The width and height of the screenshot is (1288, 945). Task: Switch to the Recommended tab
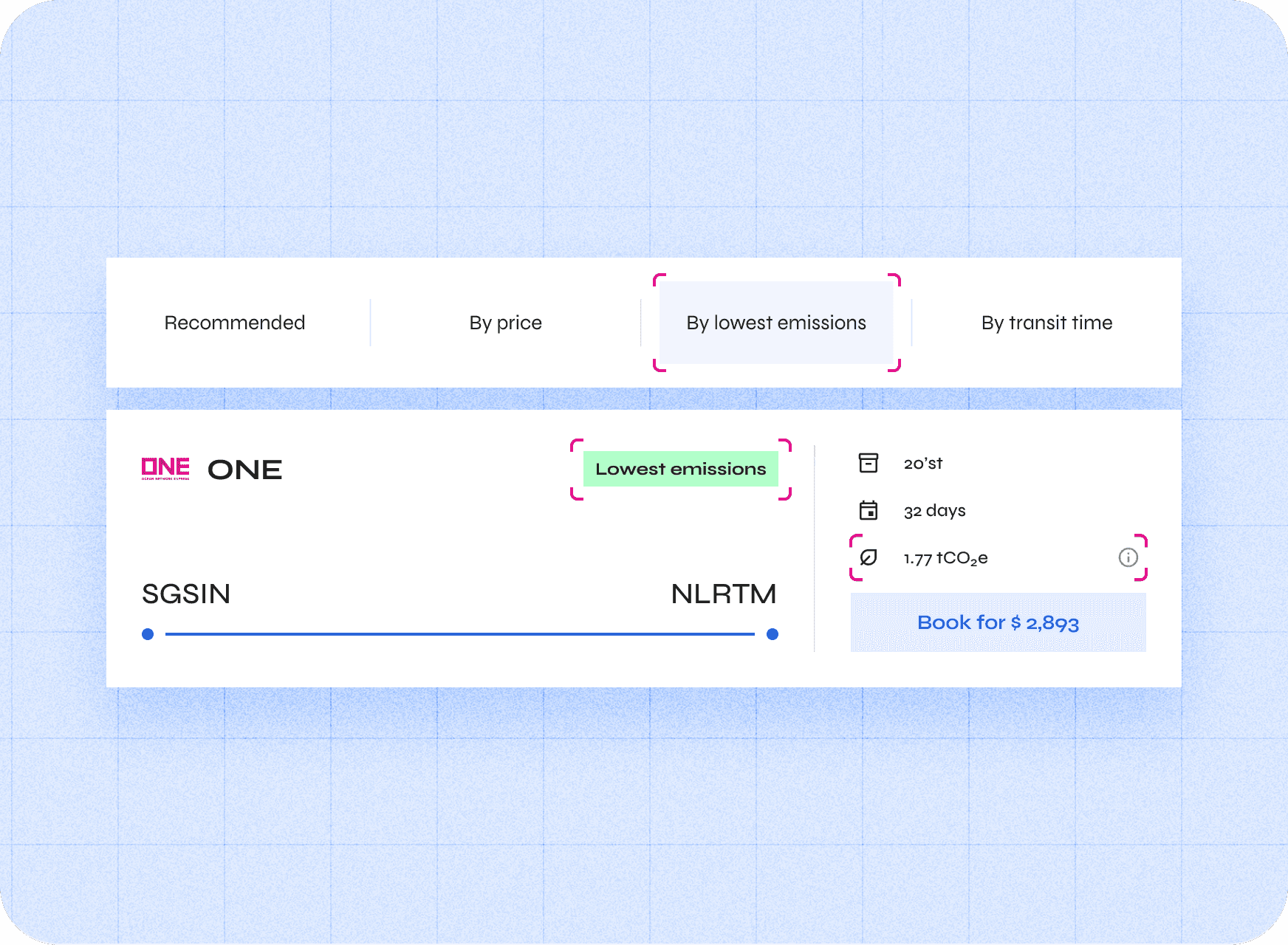click(x=235, y=323)
